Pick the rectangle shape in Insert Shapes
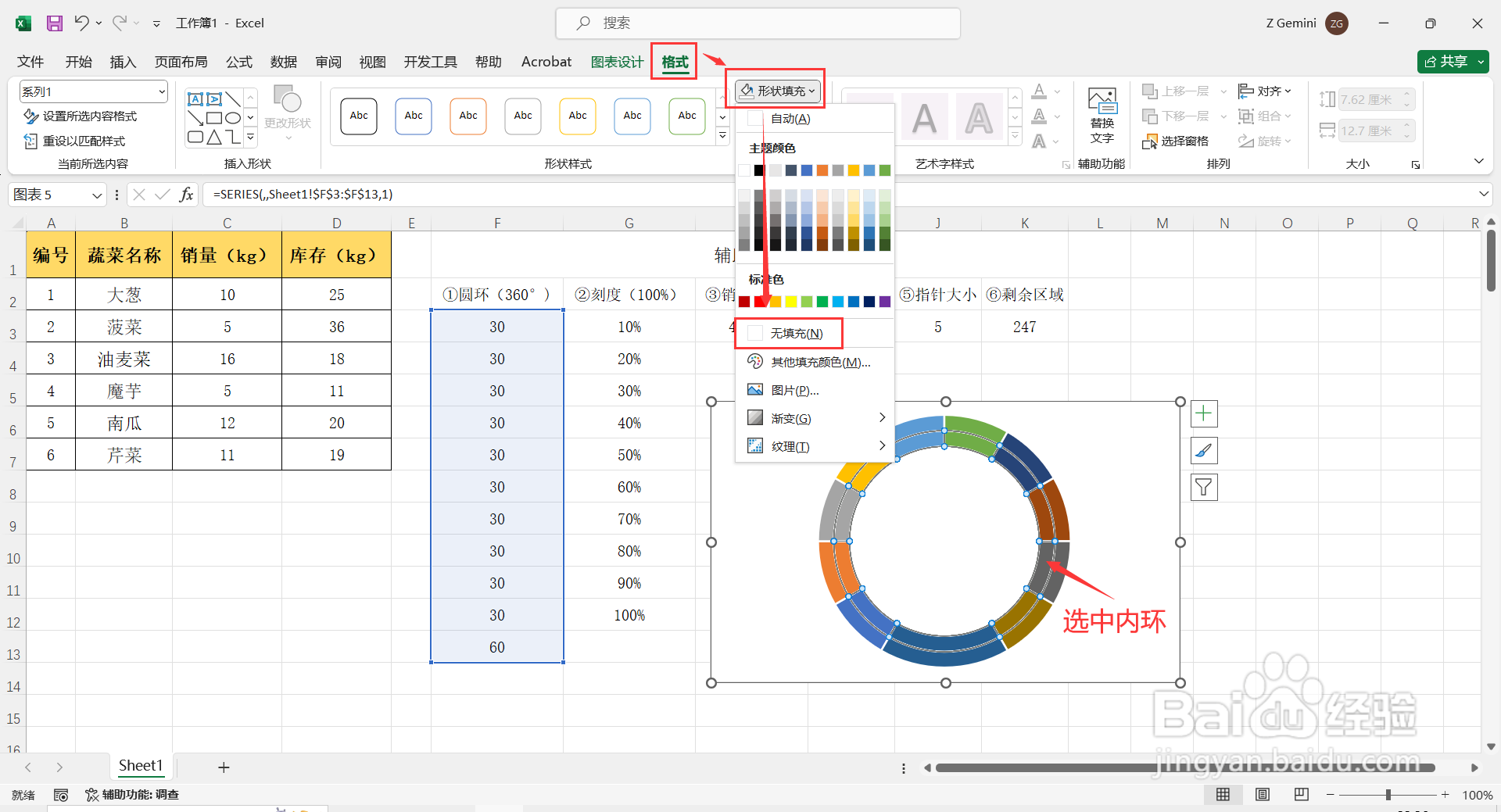The height and width of the screenshot is (812, 1501). coord(214,118)
